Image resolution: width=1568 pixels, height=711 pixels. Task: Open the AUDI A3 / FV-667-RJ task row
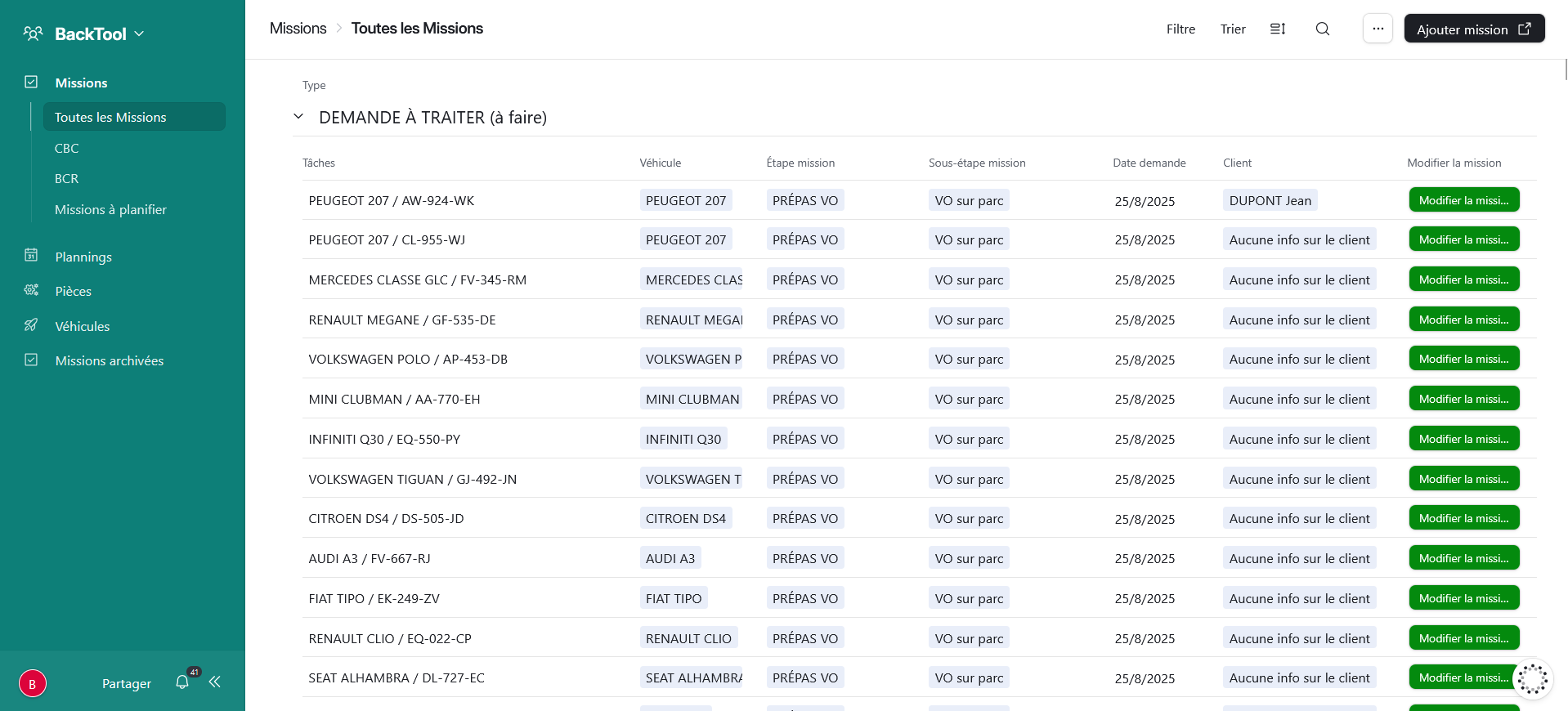tap(370, 558)
